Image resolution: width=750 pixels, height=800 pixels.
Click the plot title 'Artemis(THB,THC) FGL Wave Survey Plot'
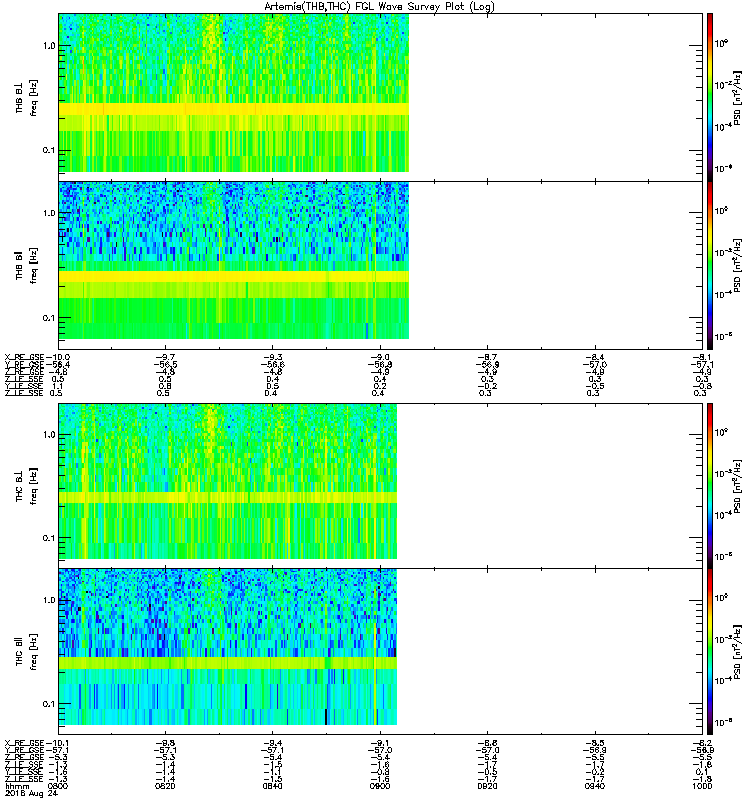coord(379,7)
